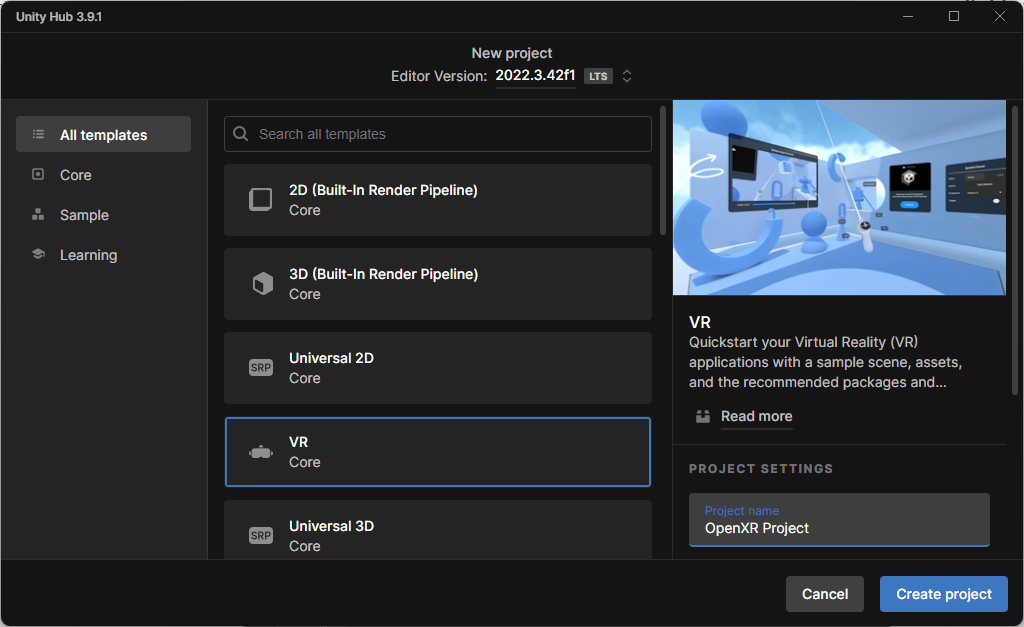The image size is (1024, 627).
Task: Click the Learning graduation cap icon
Action: pyautogui.click(x=38, y=255)
